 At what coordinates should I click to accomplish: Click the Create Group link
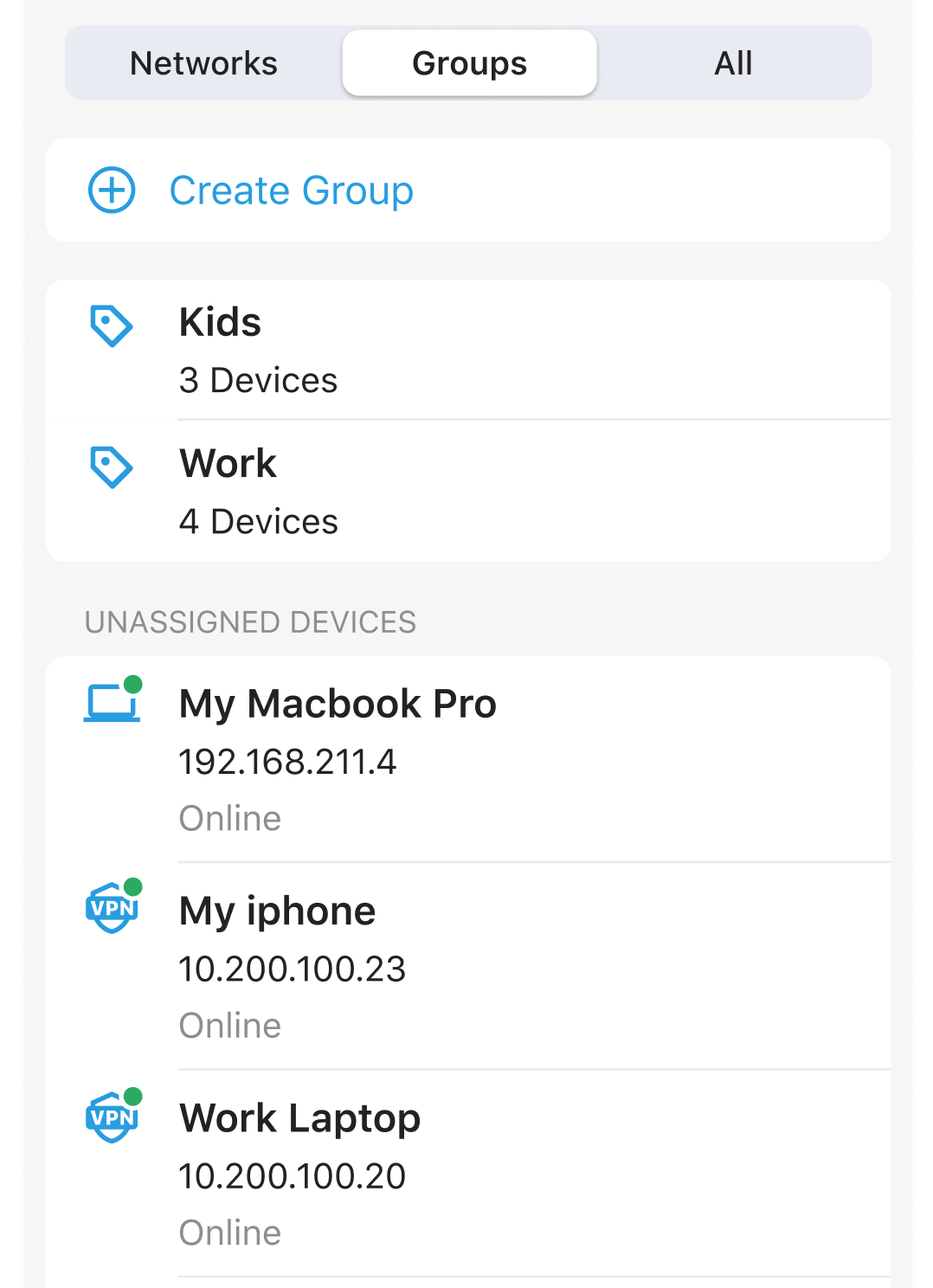tap(291, 190)
